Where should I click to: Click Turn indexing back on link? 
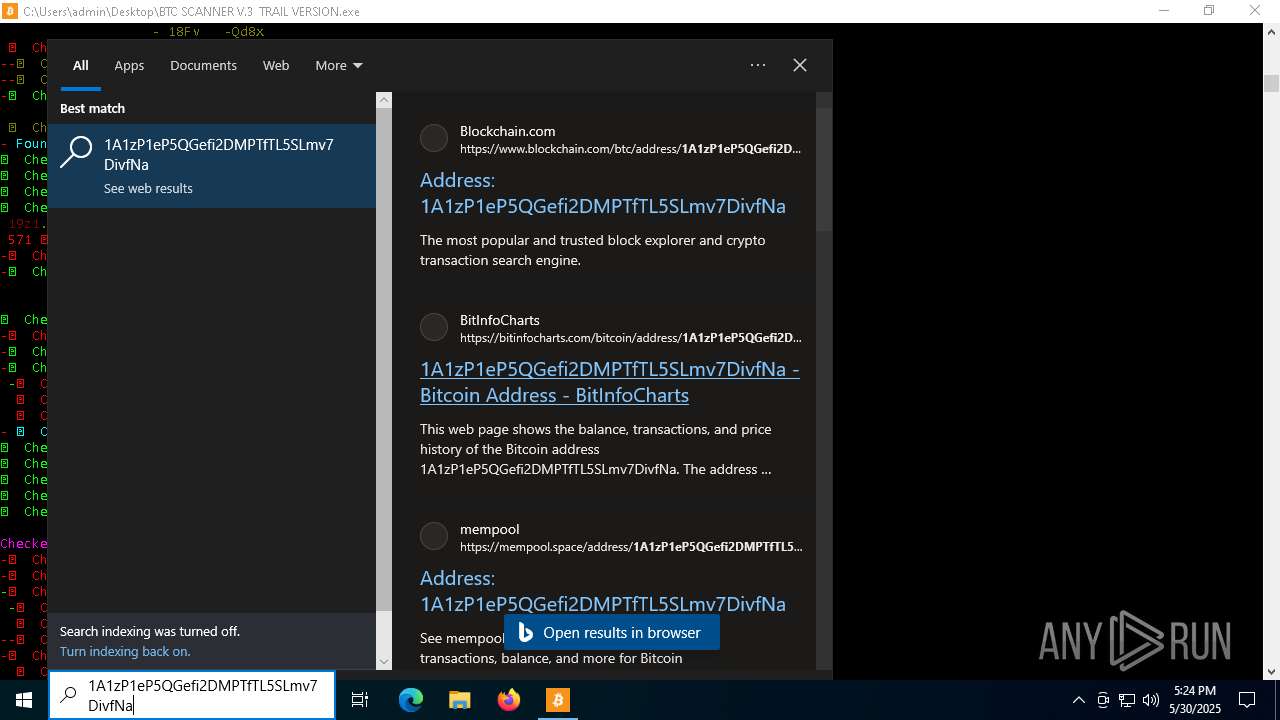coord(125,652)
